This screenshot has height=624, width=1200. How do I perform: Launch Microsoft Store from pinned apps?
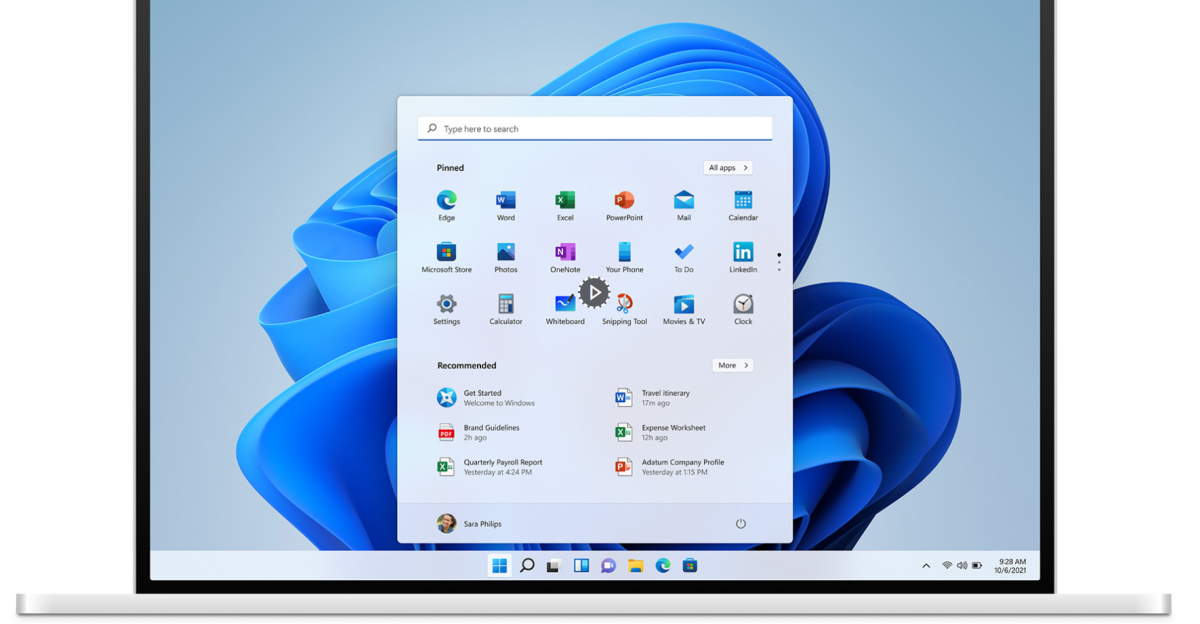click(x=446, y=257)
